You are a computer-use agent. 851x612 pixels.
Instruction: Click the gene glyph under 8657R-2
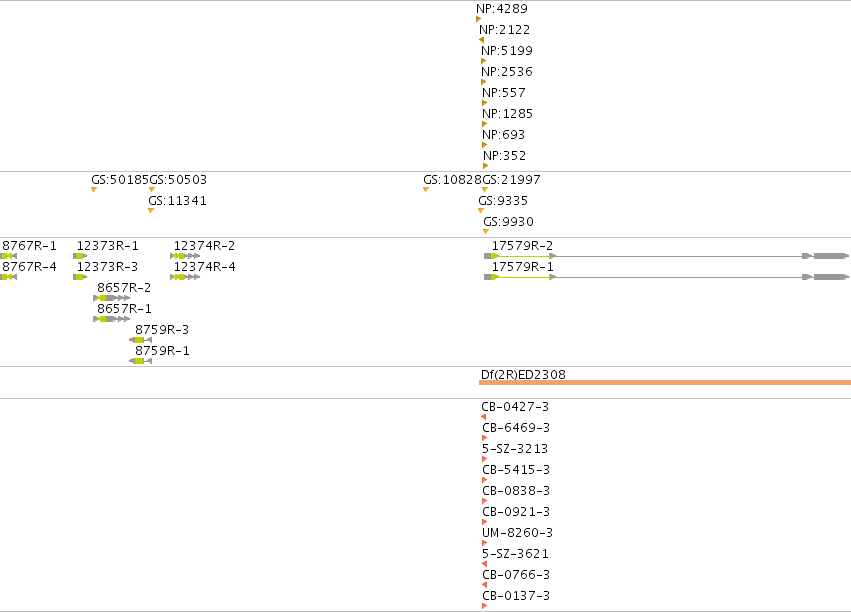(112, 298)
